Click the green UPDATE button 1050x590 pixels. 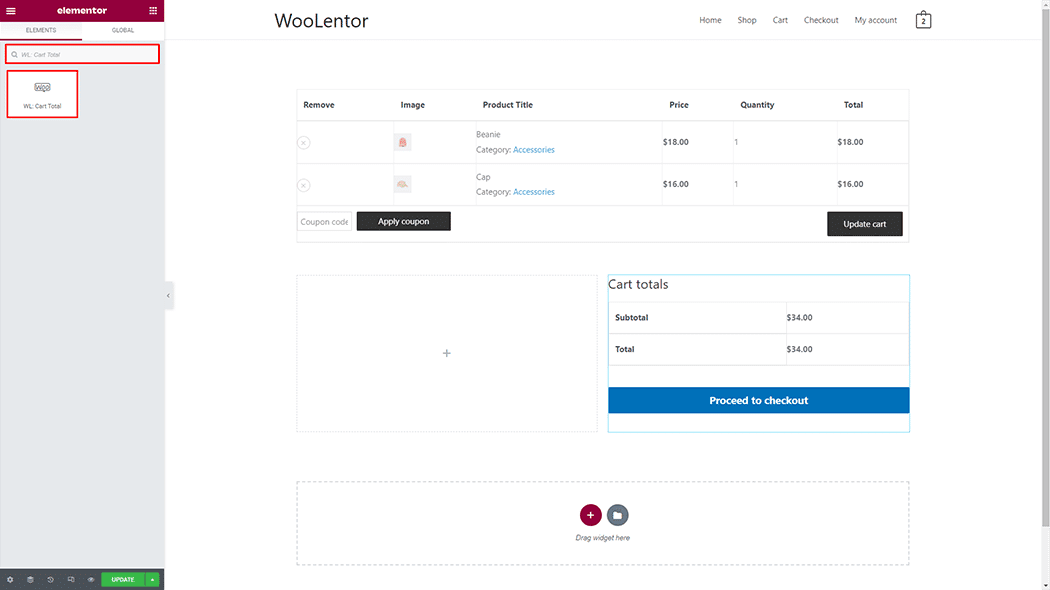click(122, 579)
